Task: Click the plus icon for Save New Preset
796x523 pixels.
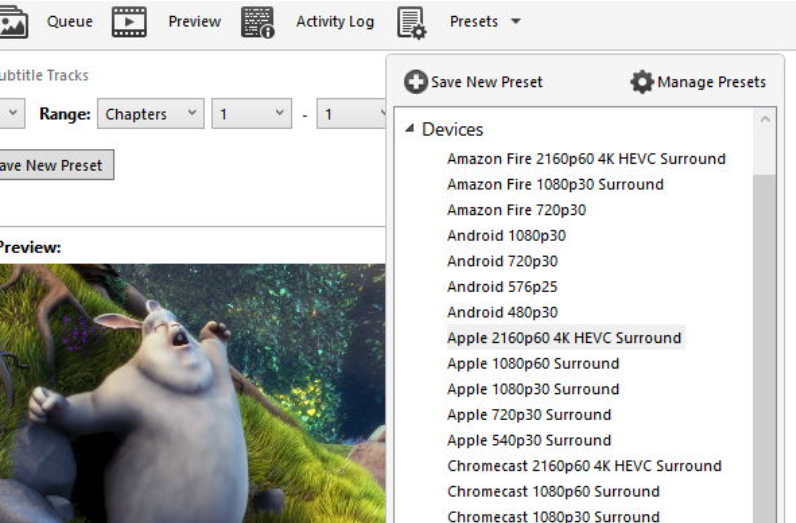Action: [416, 82]
